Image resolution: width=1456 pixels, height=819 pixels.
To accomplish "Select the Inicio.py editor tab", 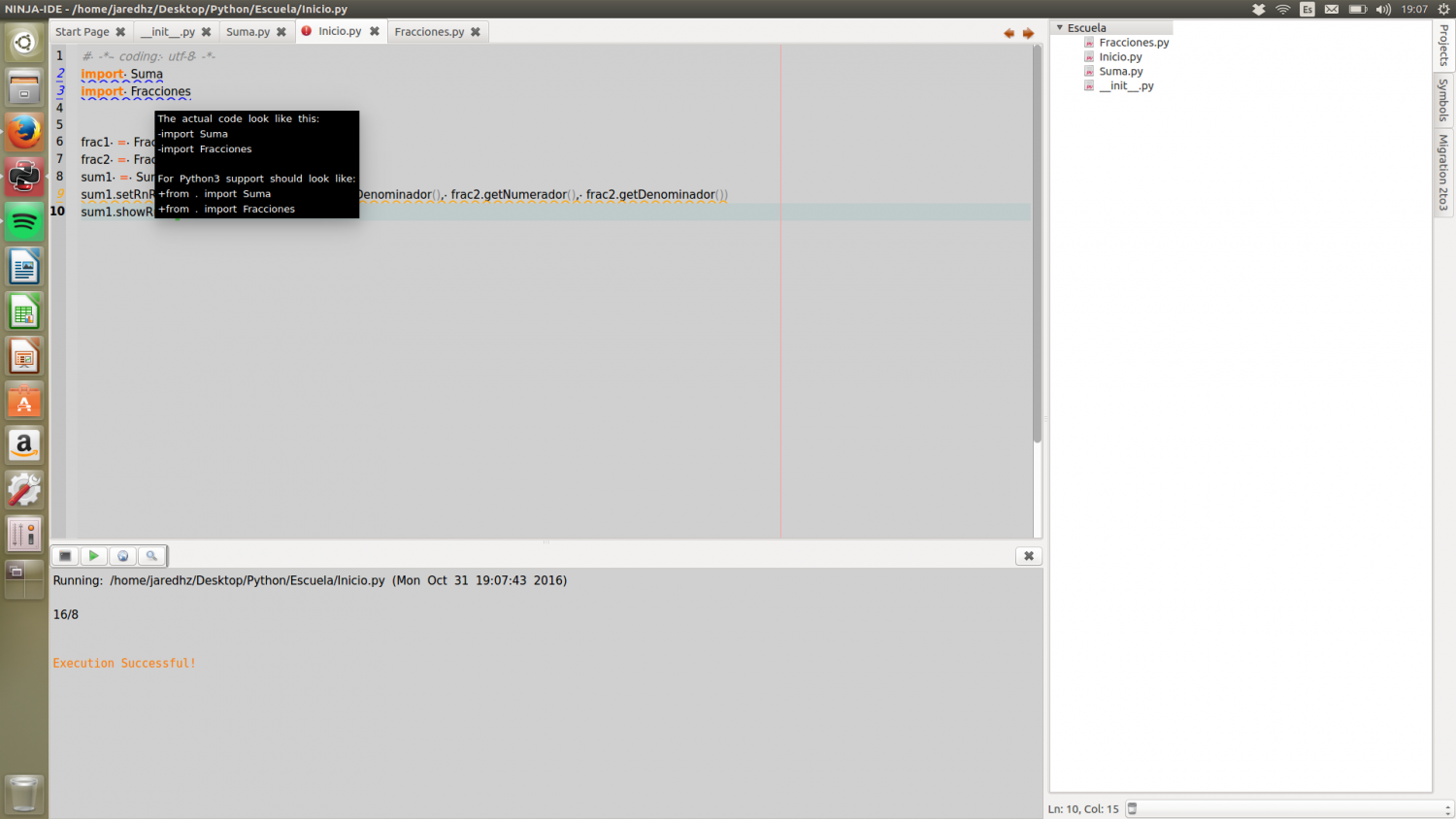I will tap(340, 31).
